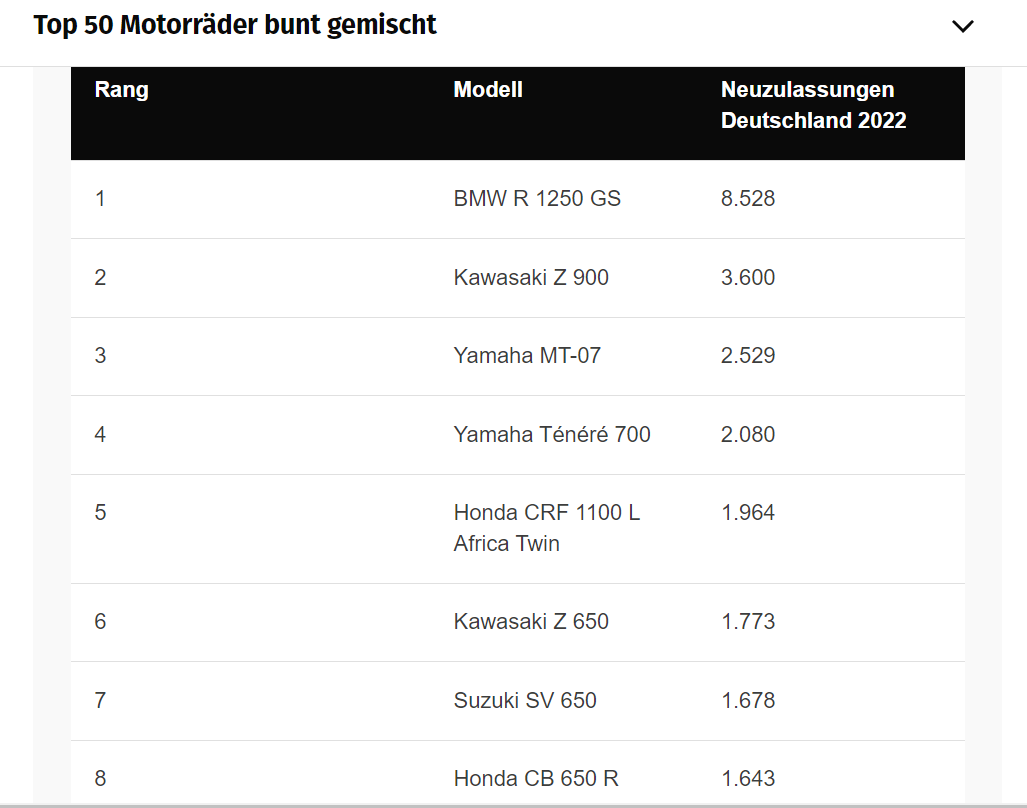This screenshot has height=808, width=1027.
Task: Click the 8.528 registrations value
Action: pos(748,198)
